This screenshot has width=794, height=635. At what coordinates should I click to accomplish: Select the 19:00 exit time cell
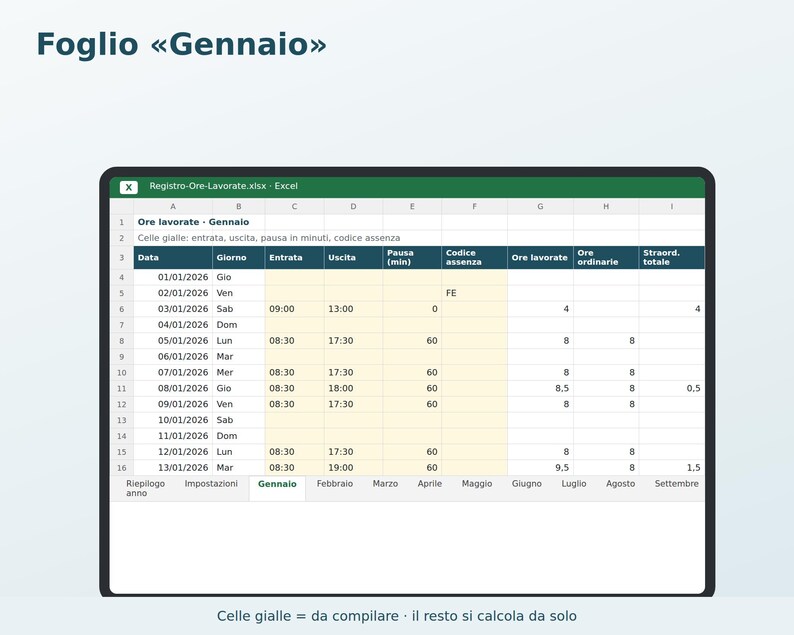click(x=353, y=468)
